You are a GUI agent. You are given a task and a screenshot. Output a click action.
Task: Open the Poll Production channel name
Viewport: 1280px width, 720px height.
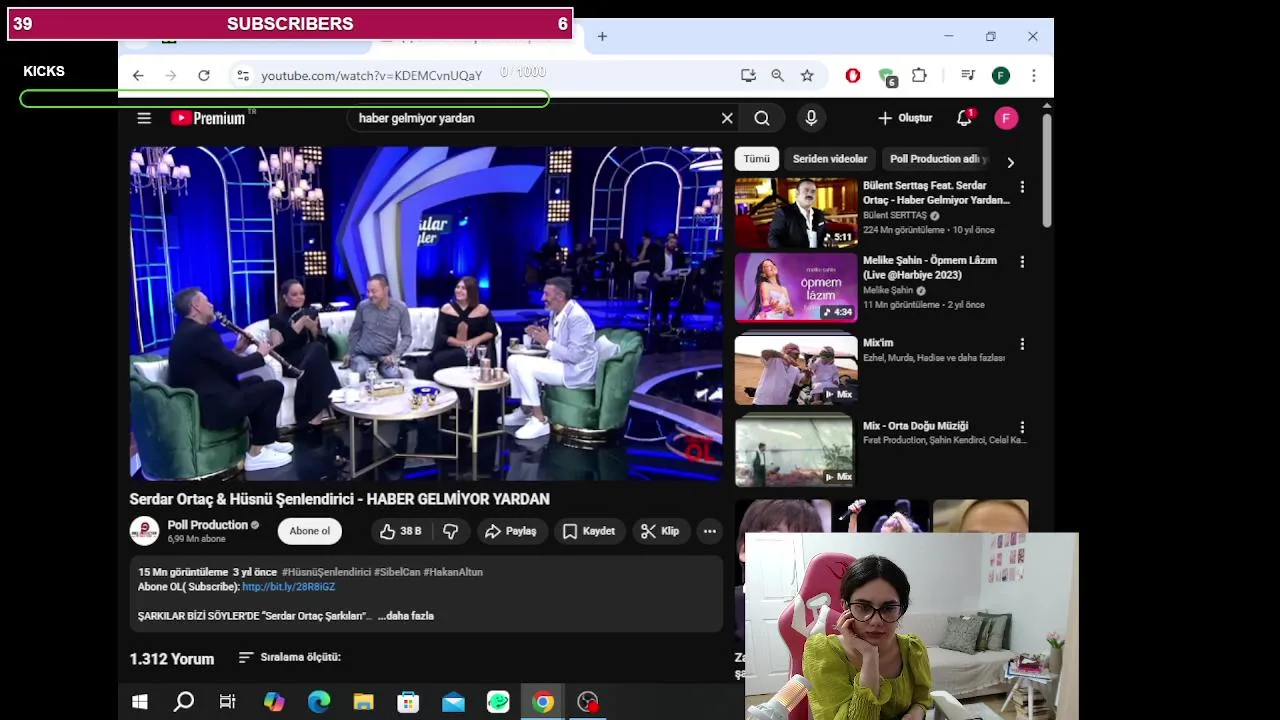[x=207, y=525]
